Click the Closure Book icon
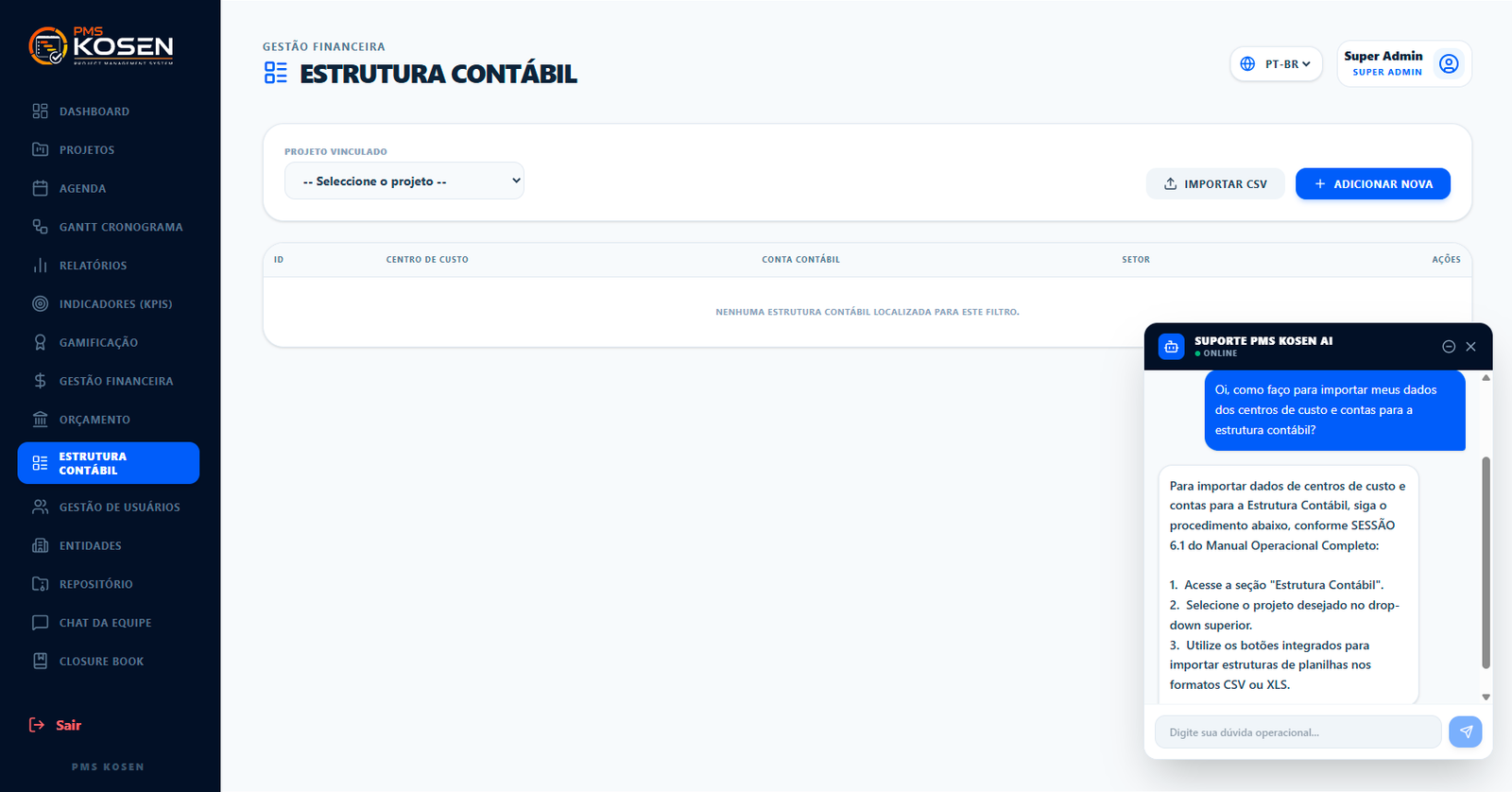The height and width of the screenshot is (792, 1512). pyautogui.click(x=40, y=662)
